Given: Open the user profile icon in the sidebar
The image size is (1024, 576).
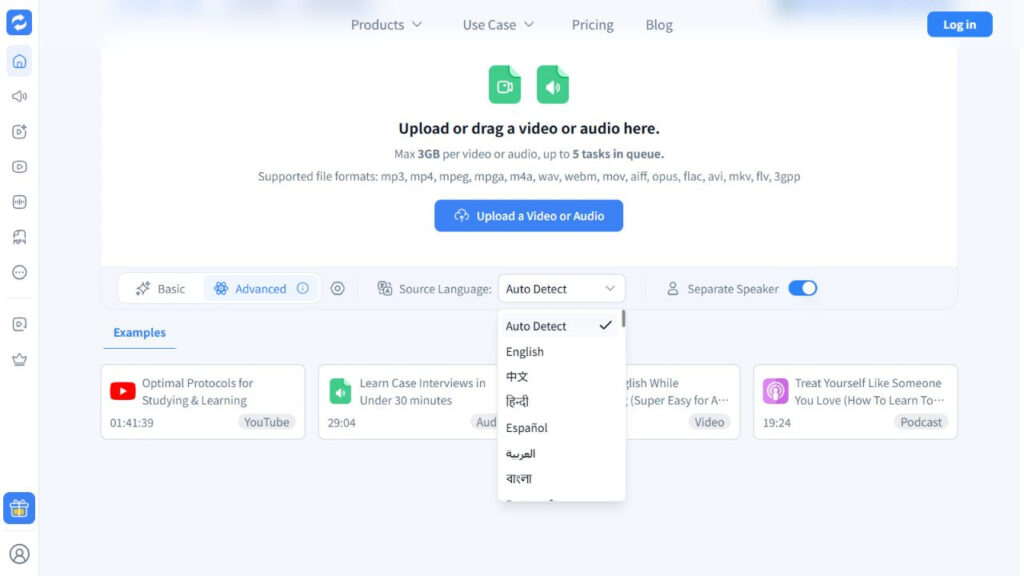Looking at the screenshot, I should [20, 554].
